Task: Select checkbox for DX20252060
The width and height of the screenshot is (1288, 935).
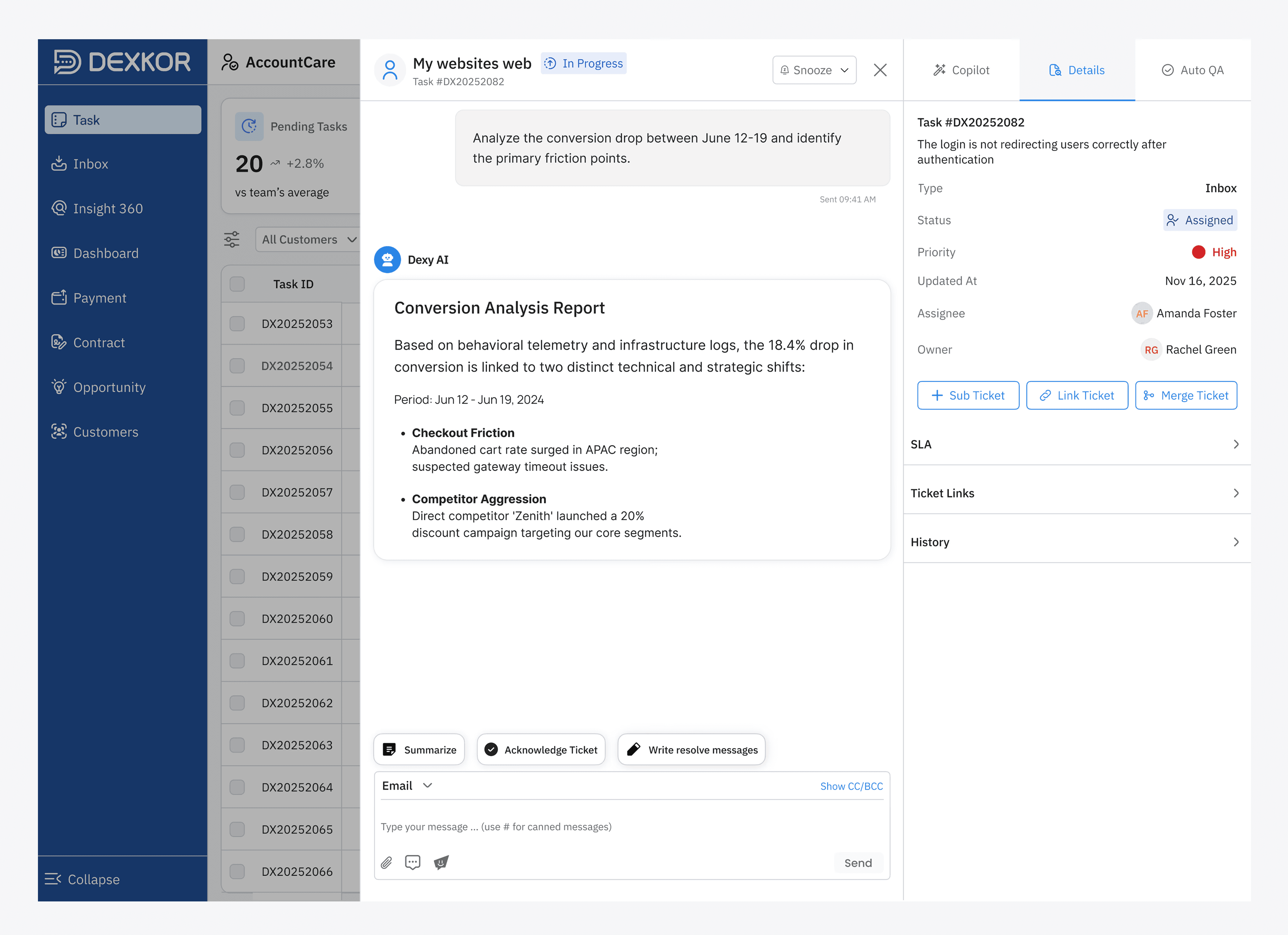Action: (237, 619)
